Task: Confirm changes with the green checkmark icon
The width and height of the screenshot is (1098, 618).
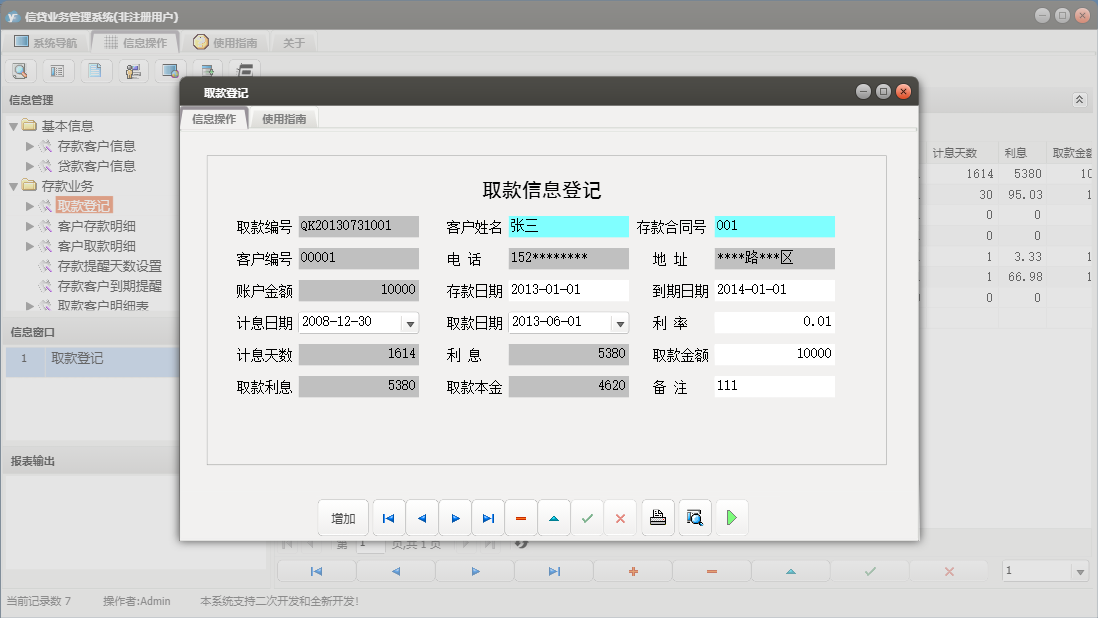Action: coord(587,517)
